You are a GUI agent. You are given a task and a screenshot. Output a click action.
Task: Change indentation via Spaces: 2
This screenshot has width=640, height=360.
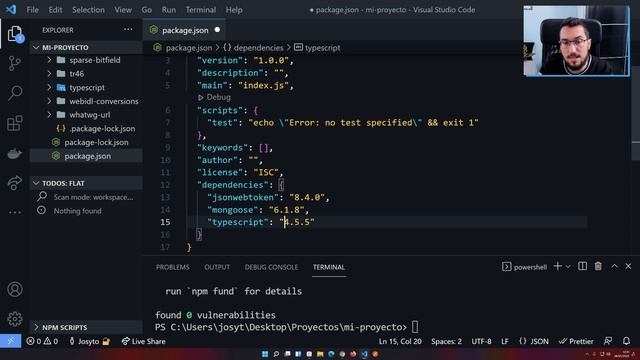point(447,341)
